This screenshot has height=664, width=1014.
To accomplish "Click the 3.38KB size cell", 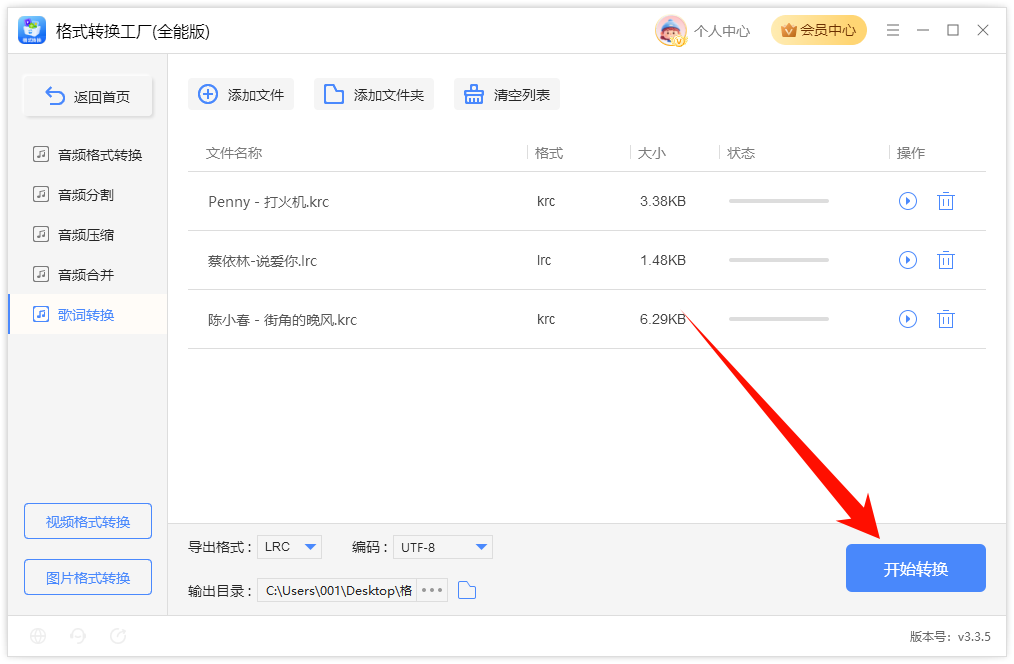I will pos(662,201).
